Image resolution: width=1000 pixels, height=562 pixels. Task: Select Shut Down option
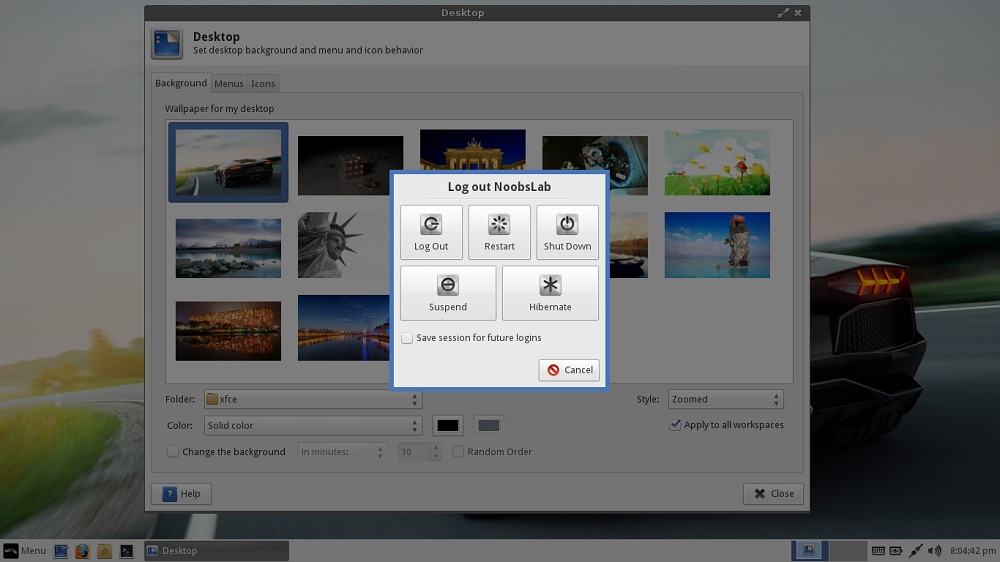[567, 232]
